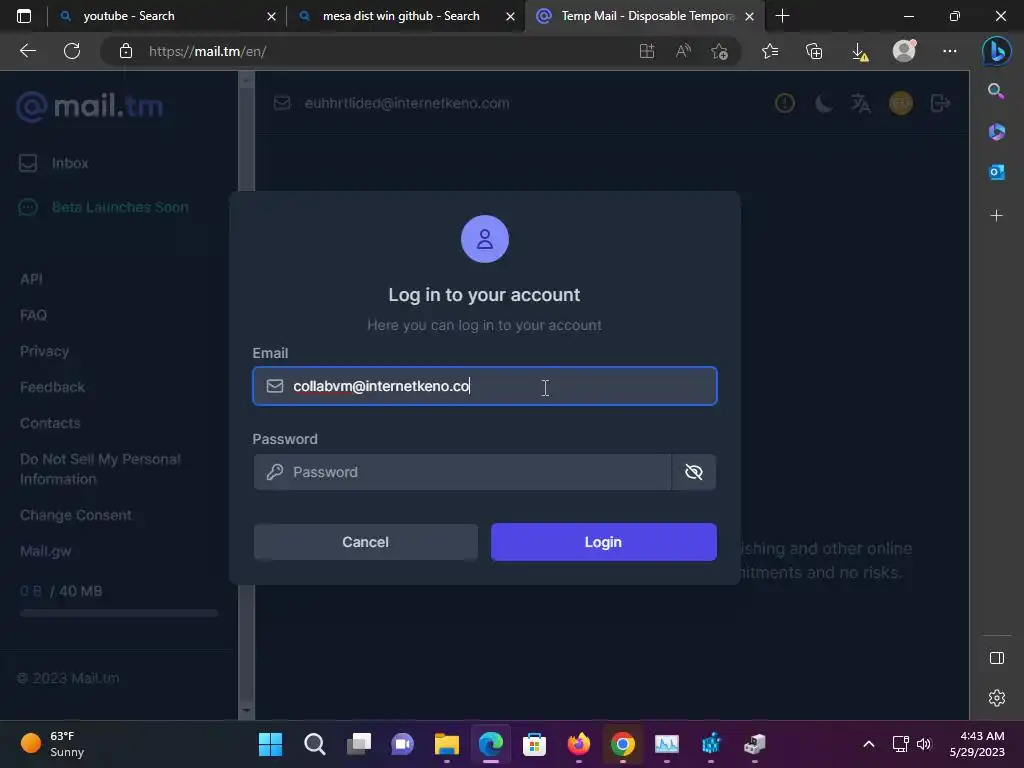Image resolution: width=1024 pixels, height=768 pixels.
Task: Focus the Email input field
Action: pyautogui.click(x=485, y=386)
